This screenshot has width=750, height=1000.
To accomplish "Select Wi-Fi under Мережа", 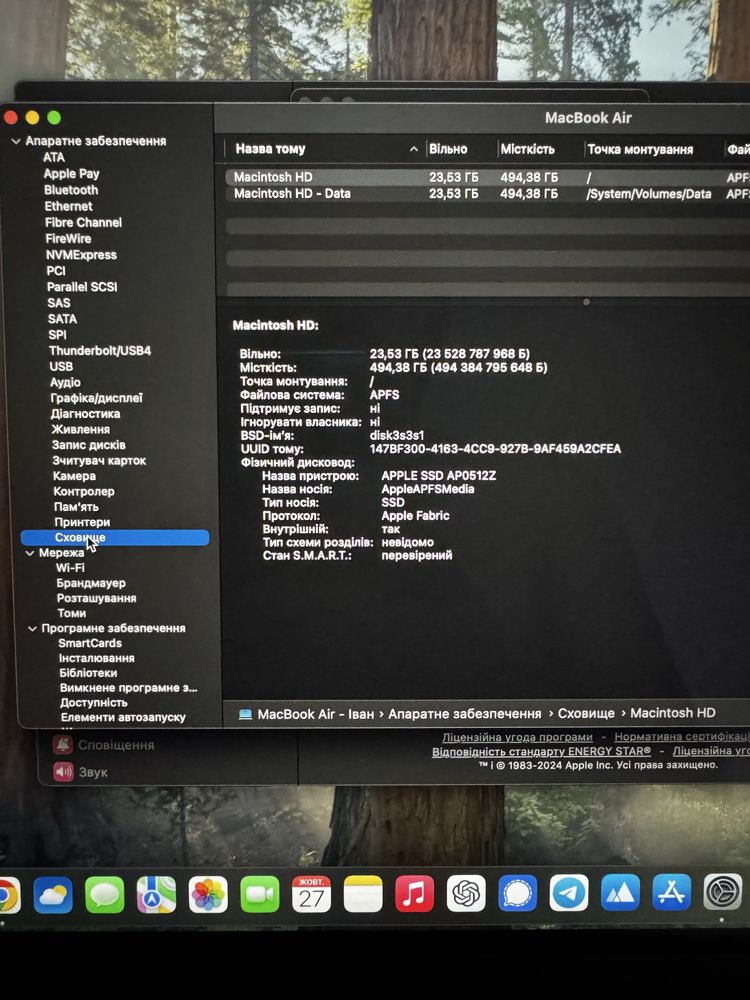I will (x=70, y=568).
